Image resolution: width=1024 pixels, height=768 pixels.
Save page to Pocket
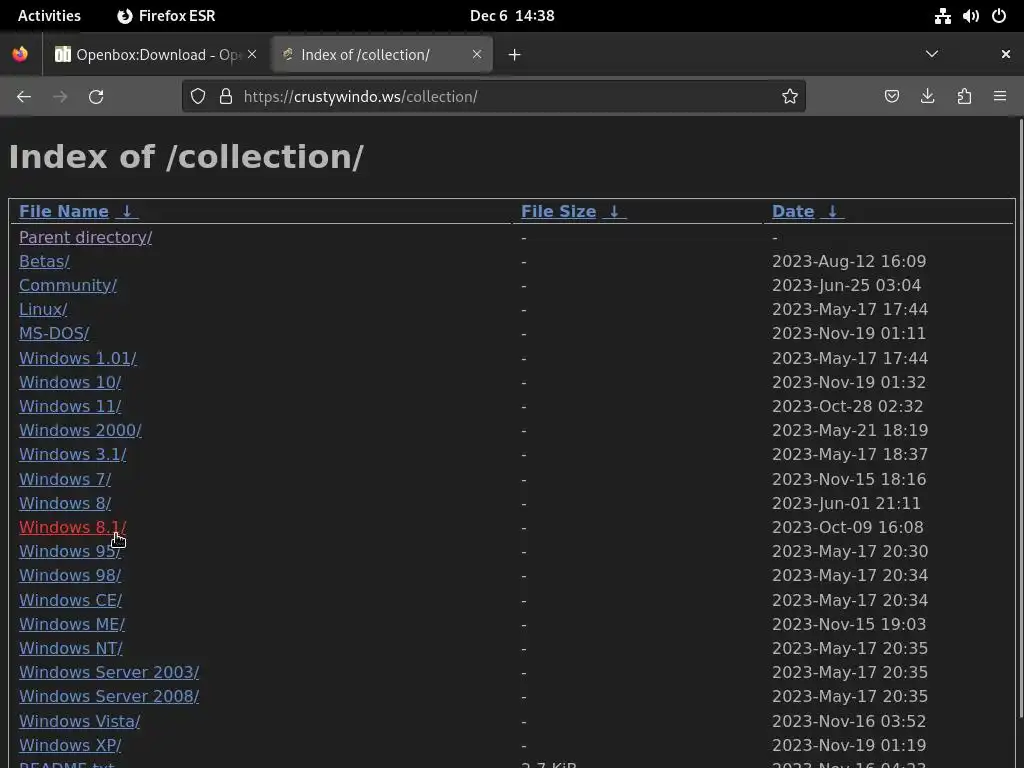coord(891,97)
